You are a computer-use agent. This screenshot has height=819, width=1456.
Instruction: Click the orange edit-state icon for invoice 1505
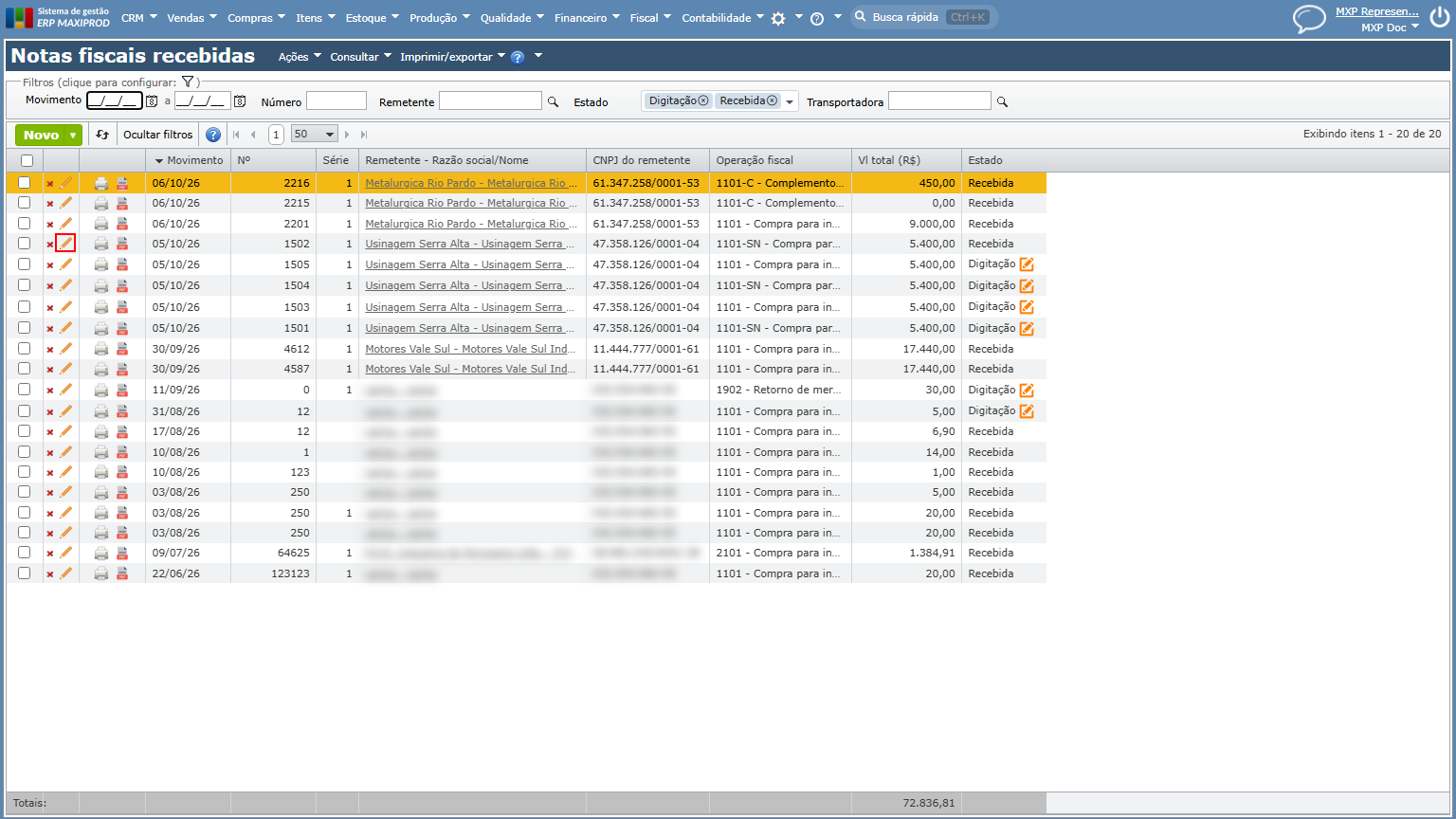1027,264
